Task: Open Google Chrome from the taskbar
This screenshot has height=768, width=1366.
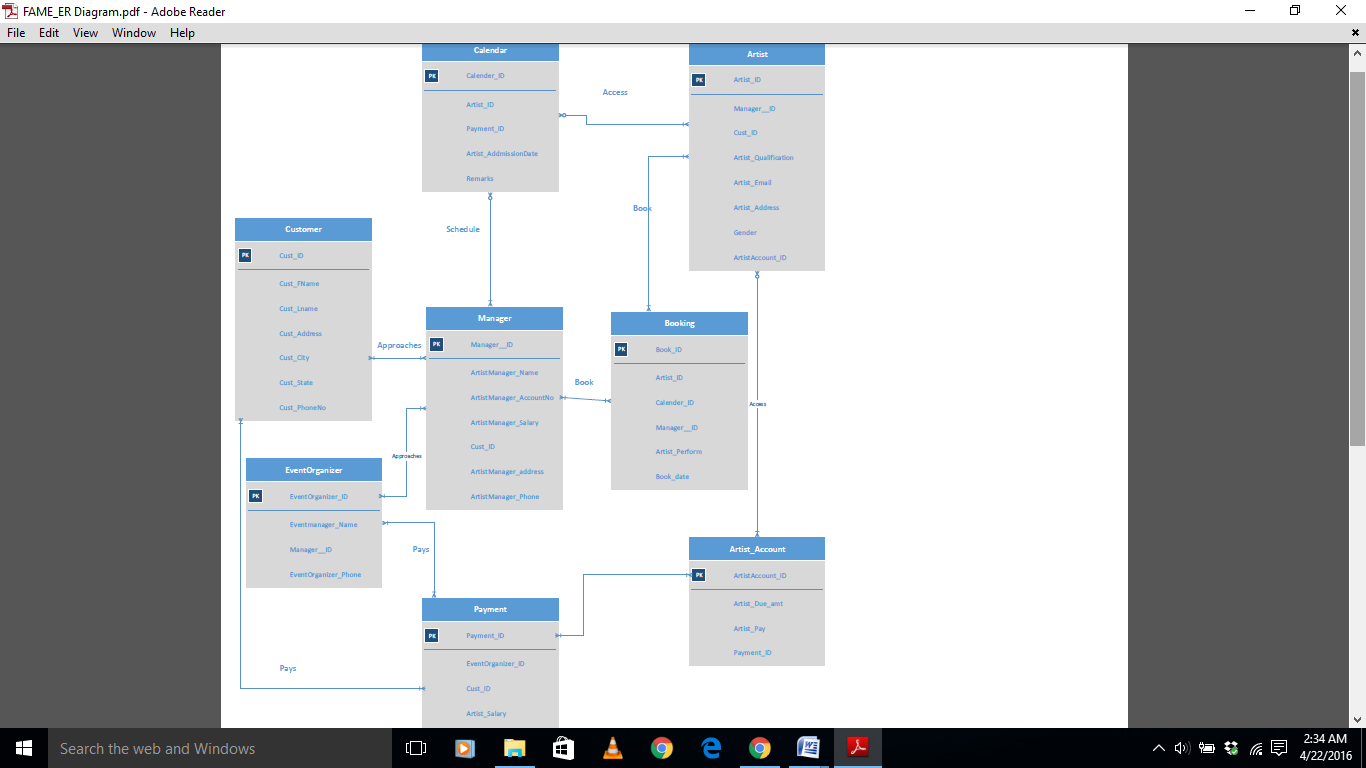Action: tap(660, 748)
